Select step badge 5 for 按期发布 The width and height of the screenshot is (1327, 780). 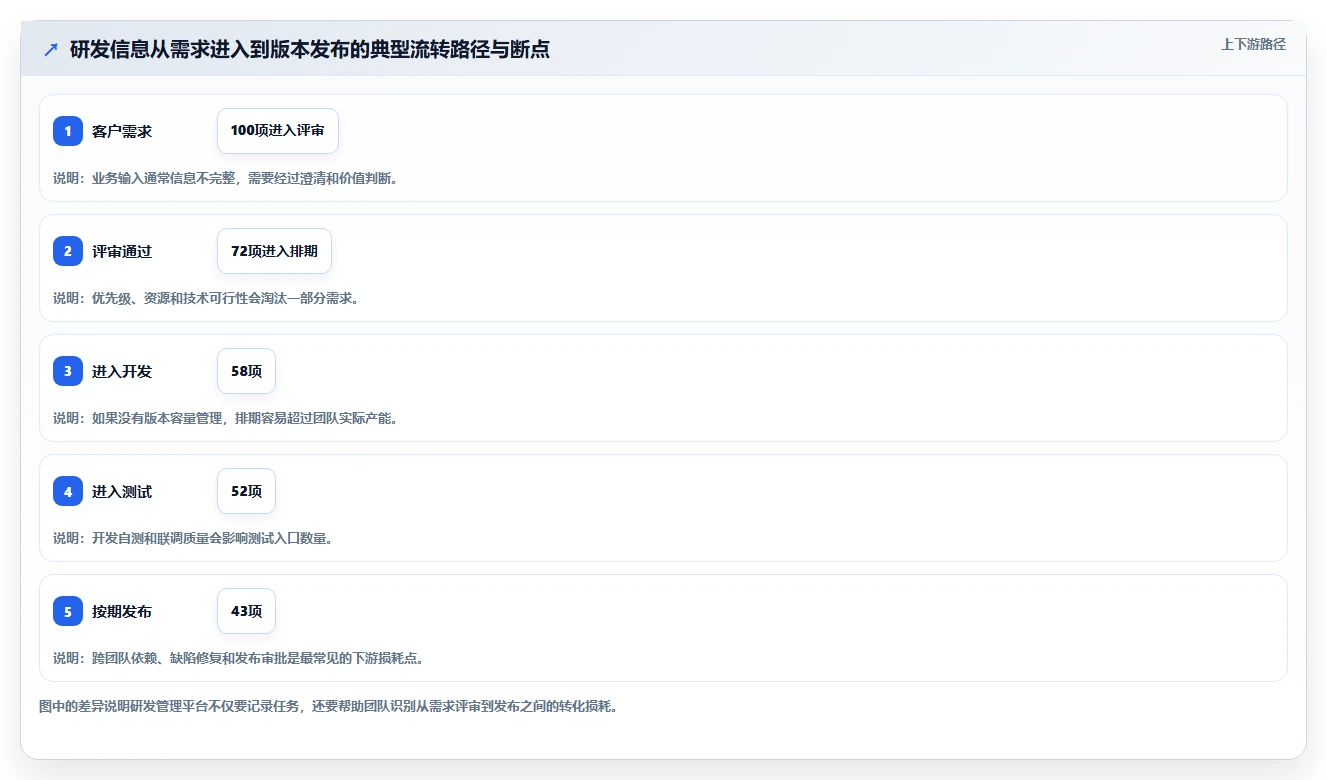tap(68, 611)
